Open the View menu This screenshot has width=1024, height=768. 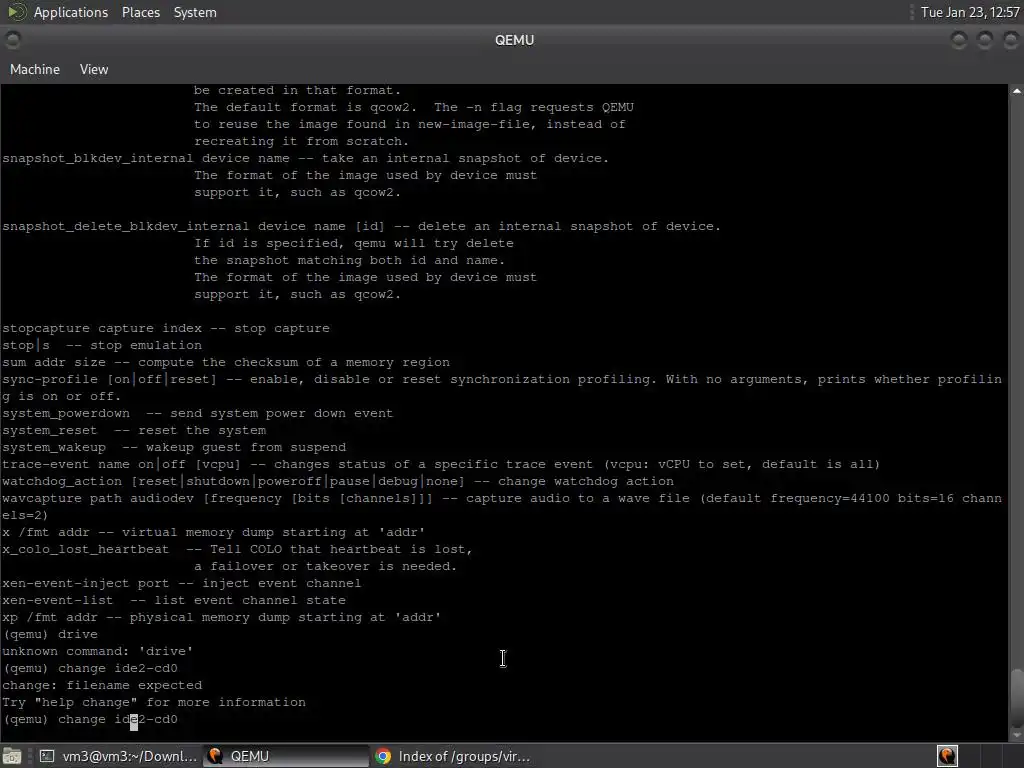(94, 69)
